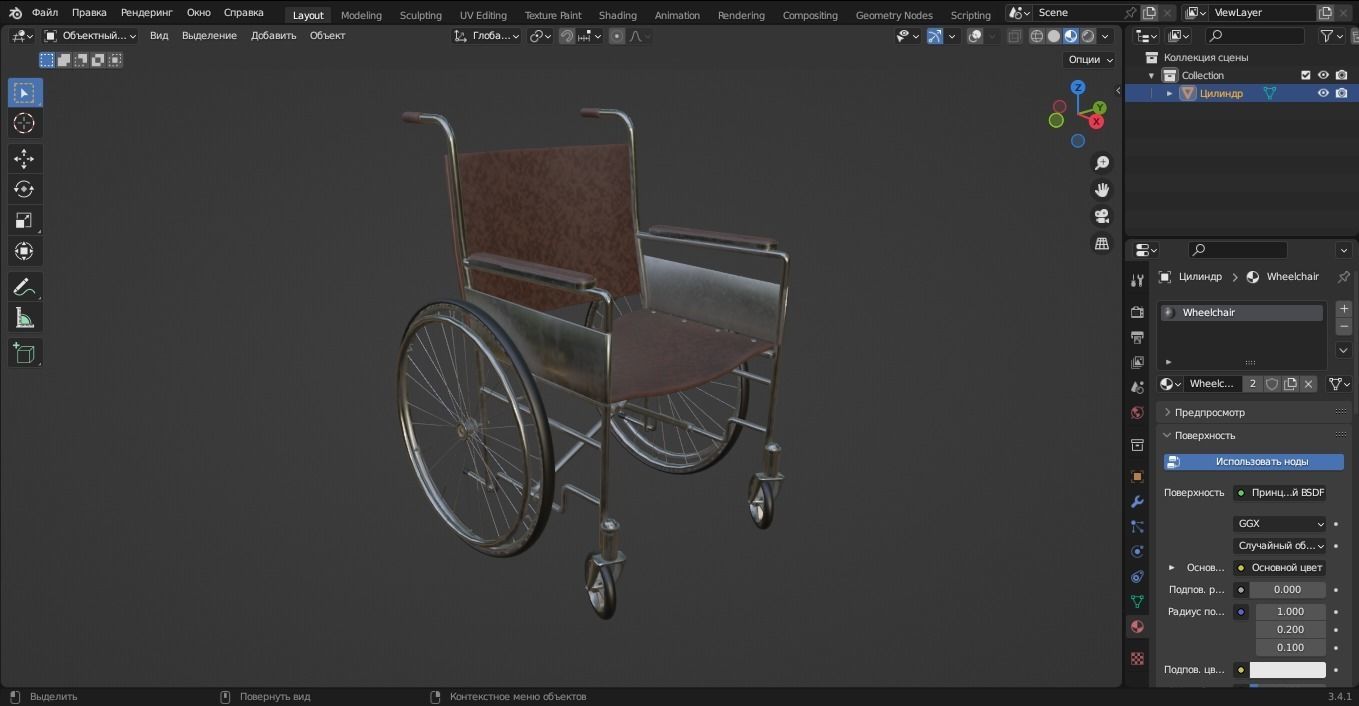Viewport: 1359px width, 706px height.
Task: Open the Object Data properties tab
Action: 1137,601
